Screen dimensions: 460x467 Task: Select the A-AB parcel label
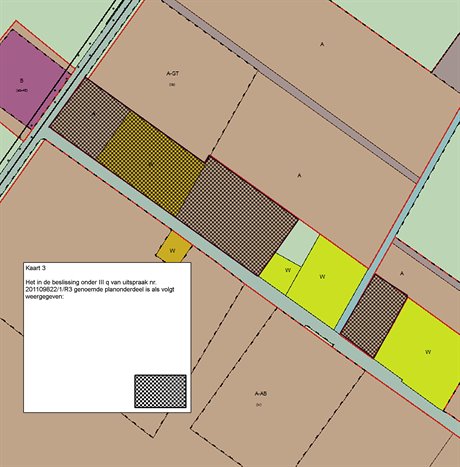[x=261, y=394]
